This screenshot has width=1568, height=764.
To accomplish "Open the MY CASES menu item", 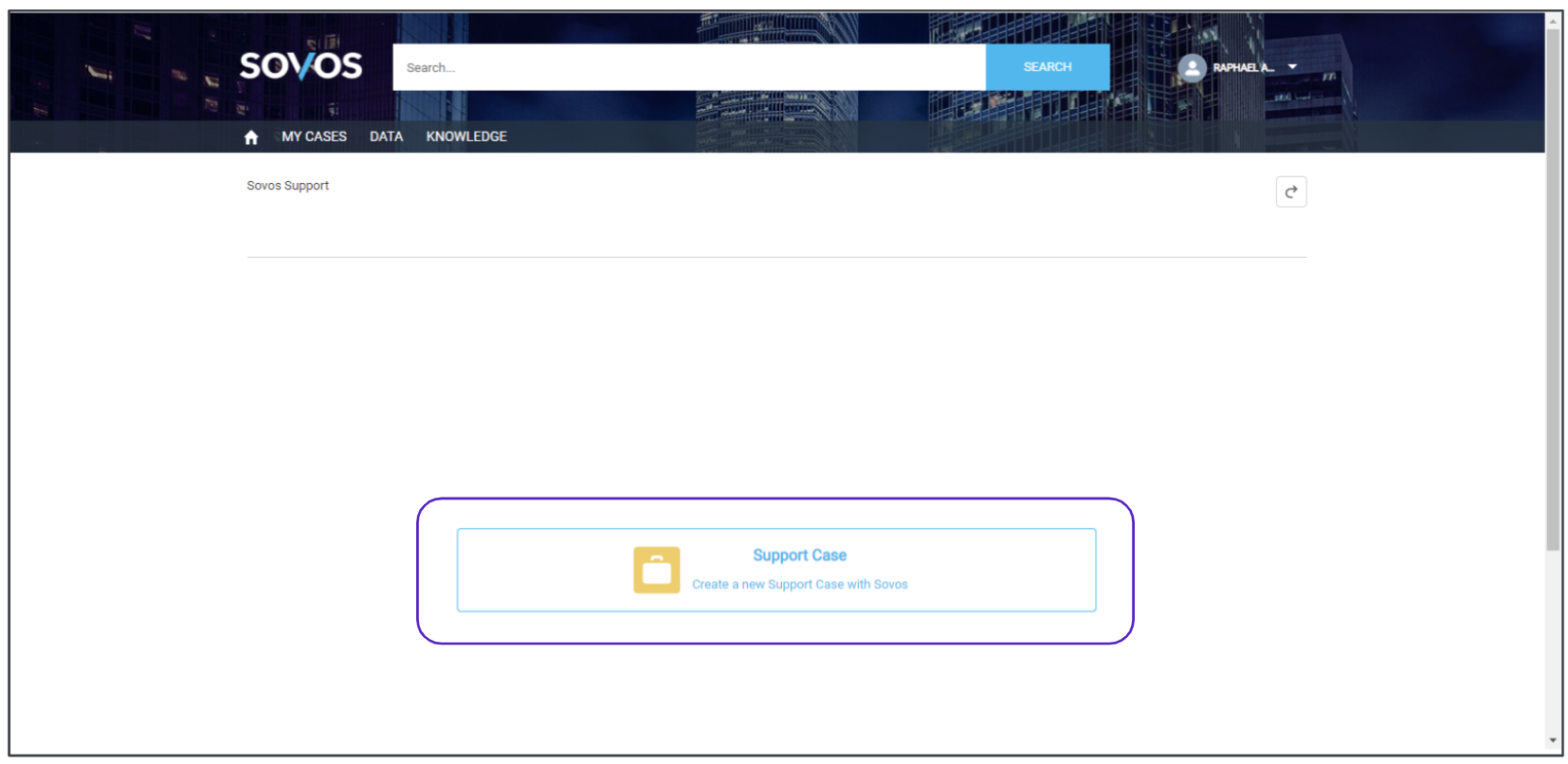I will click(x=314, y=136).
